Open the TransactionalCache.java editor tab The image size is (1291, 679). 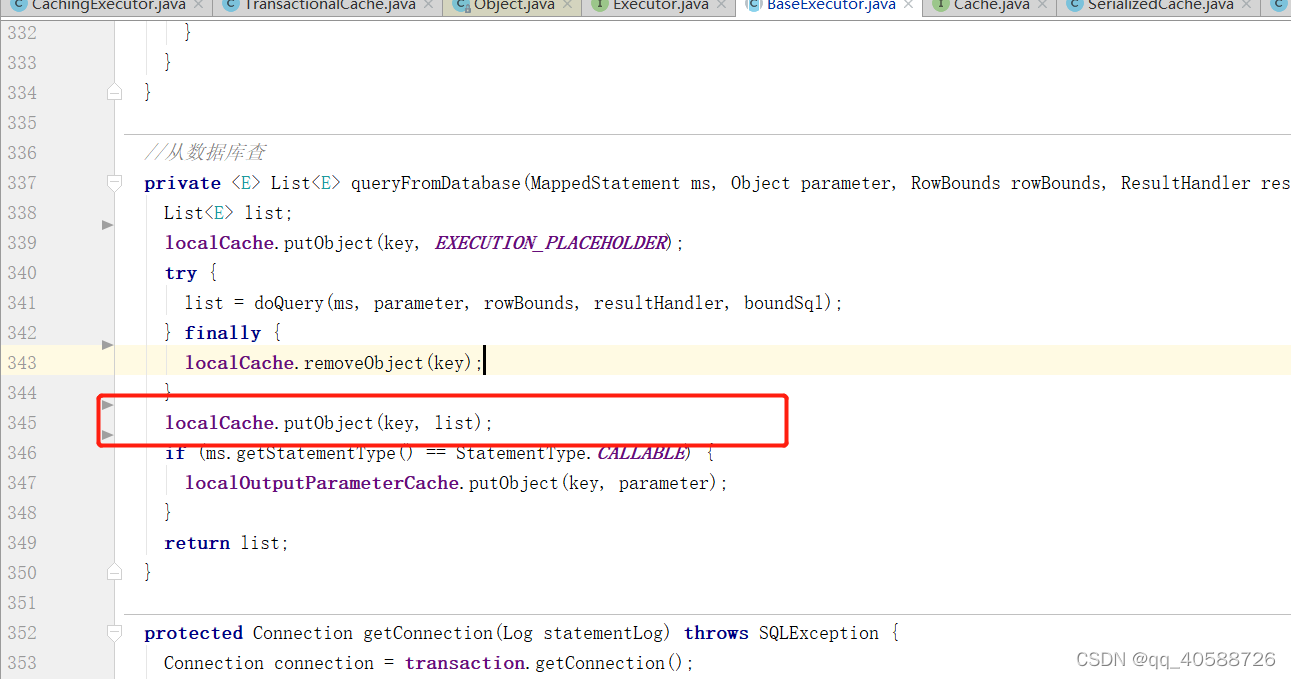click(329, 5)
